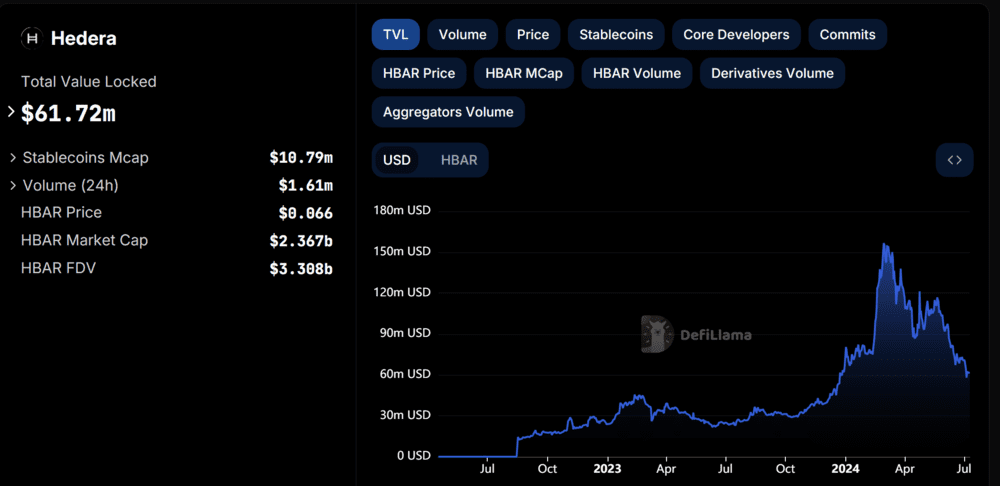Switch chart denomination to HBAR
The width and height of the screenshot is (1000, 486).
click(459, 160)
